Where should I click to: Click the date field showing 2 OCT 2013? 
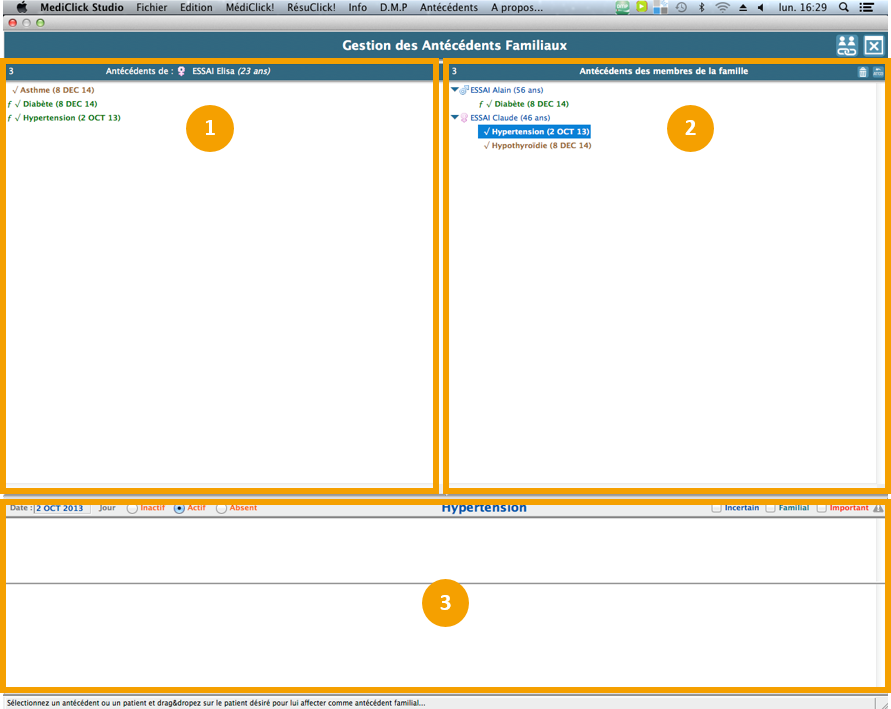click(61, 508)
